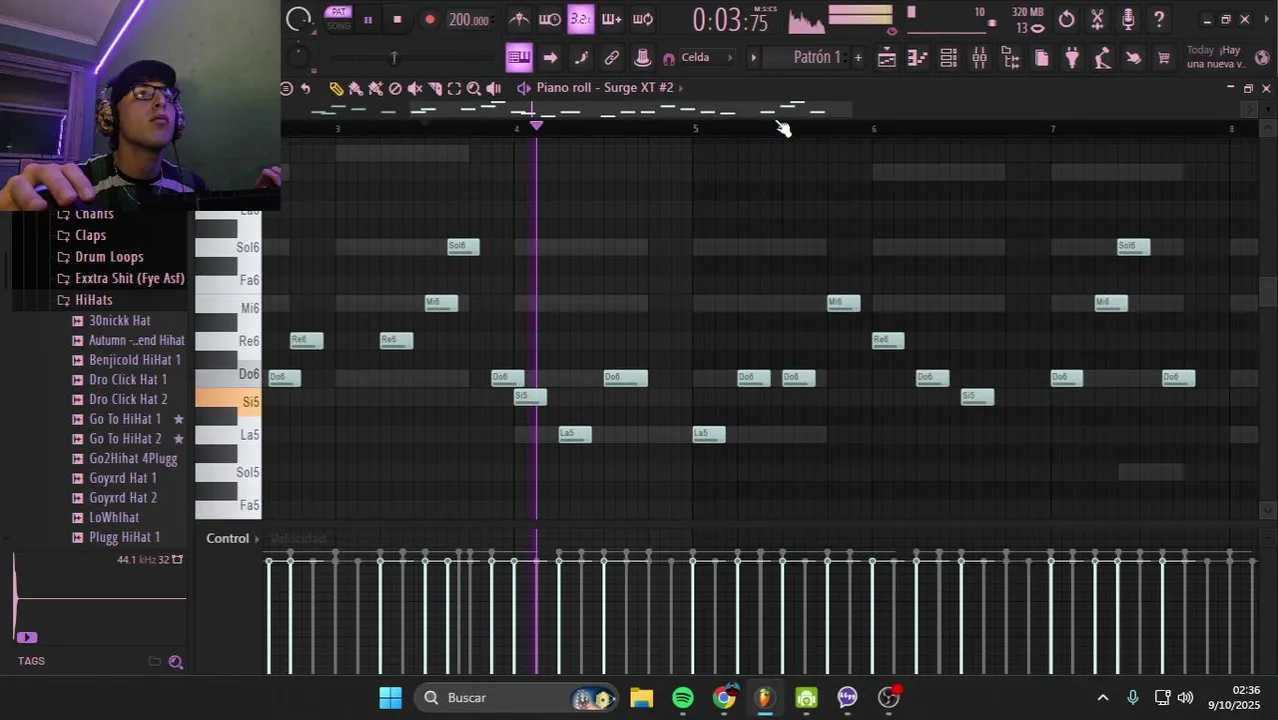The width and height of the screenshot is (1278, 720).
Task: Open the shopping cart content library icon
Action: (1164, 58)
